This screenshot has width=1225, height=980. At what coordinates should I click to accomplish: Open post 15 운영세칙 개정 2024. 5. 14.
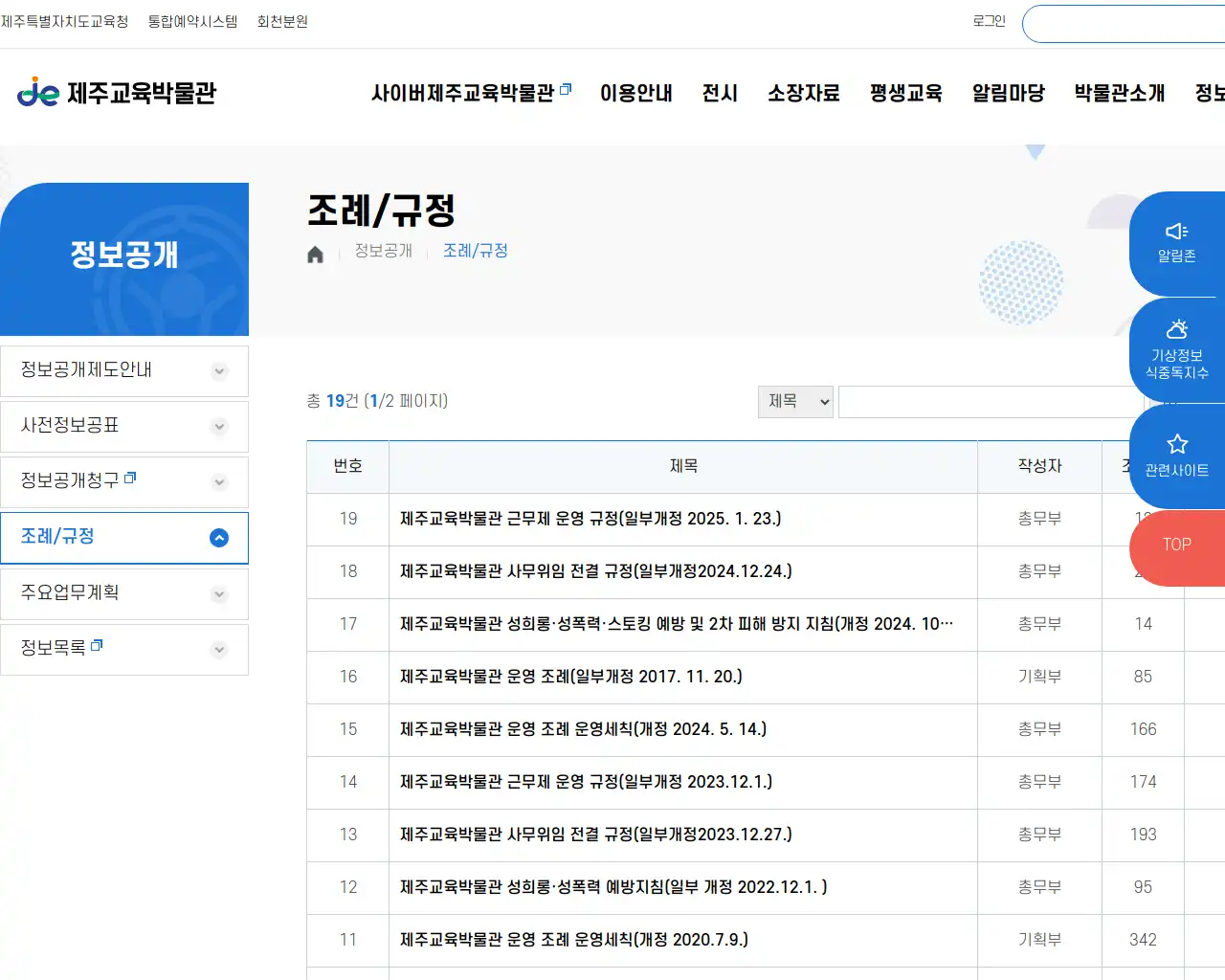pos(584,729)
